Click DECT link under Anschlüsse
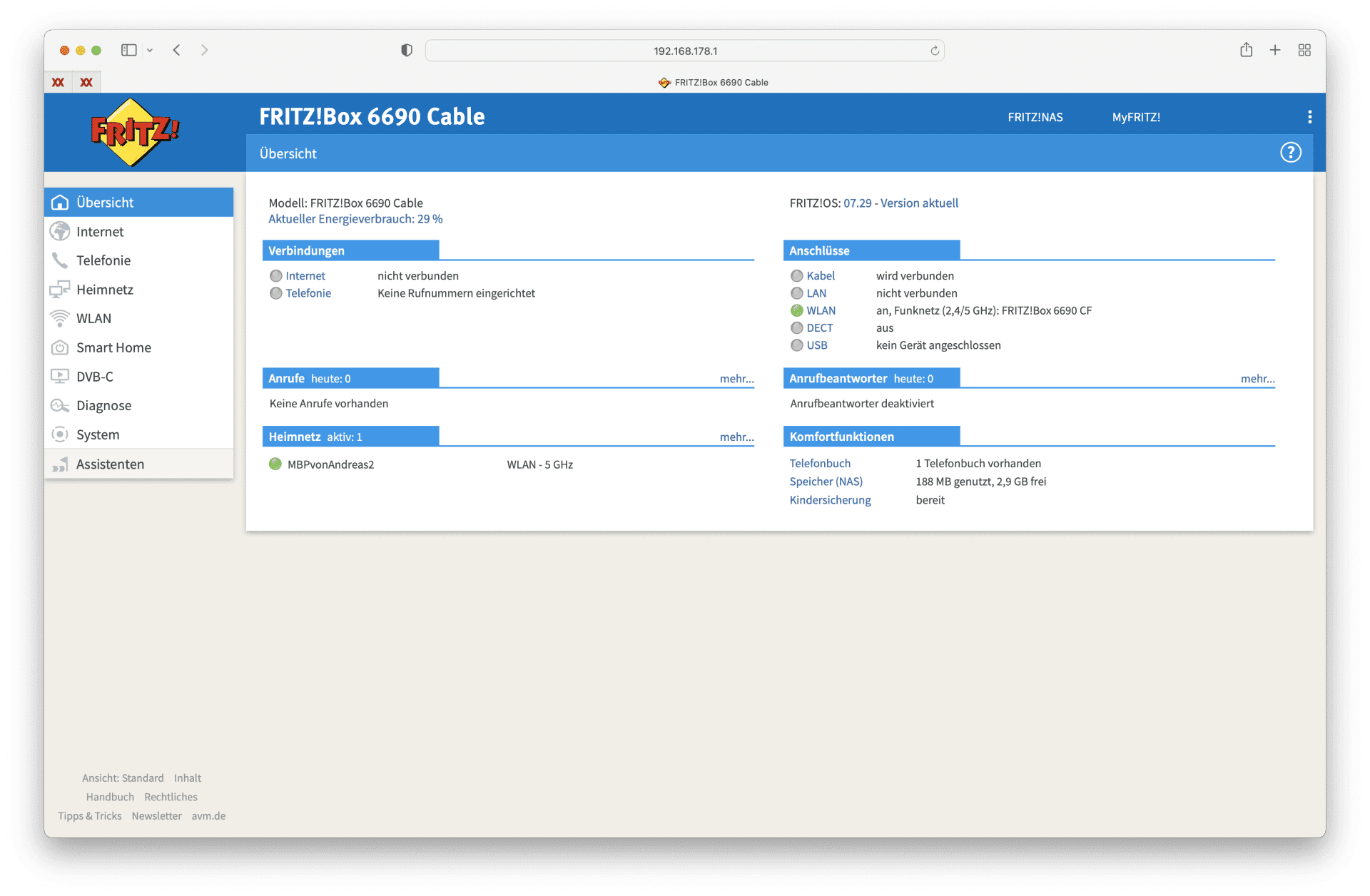The width and height of the screenshot is (1370, 896). (820, 328)
